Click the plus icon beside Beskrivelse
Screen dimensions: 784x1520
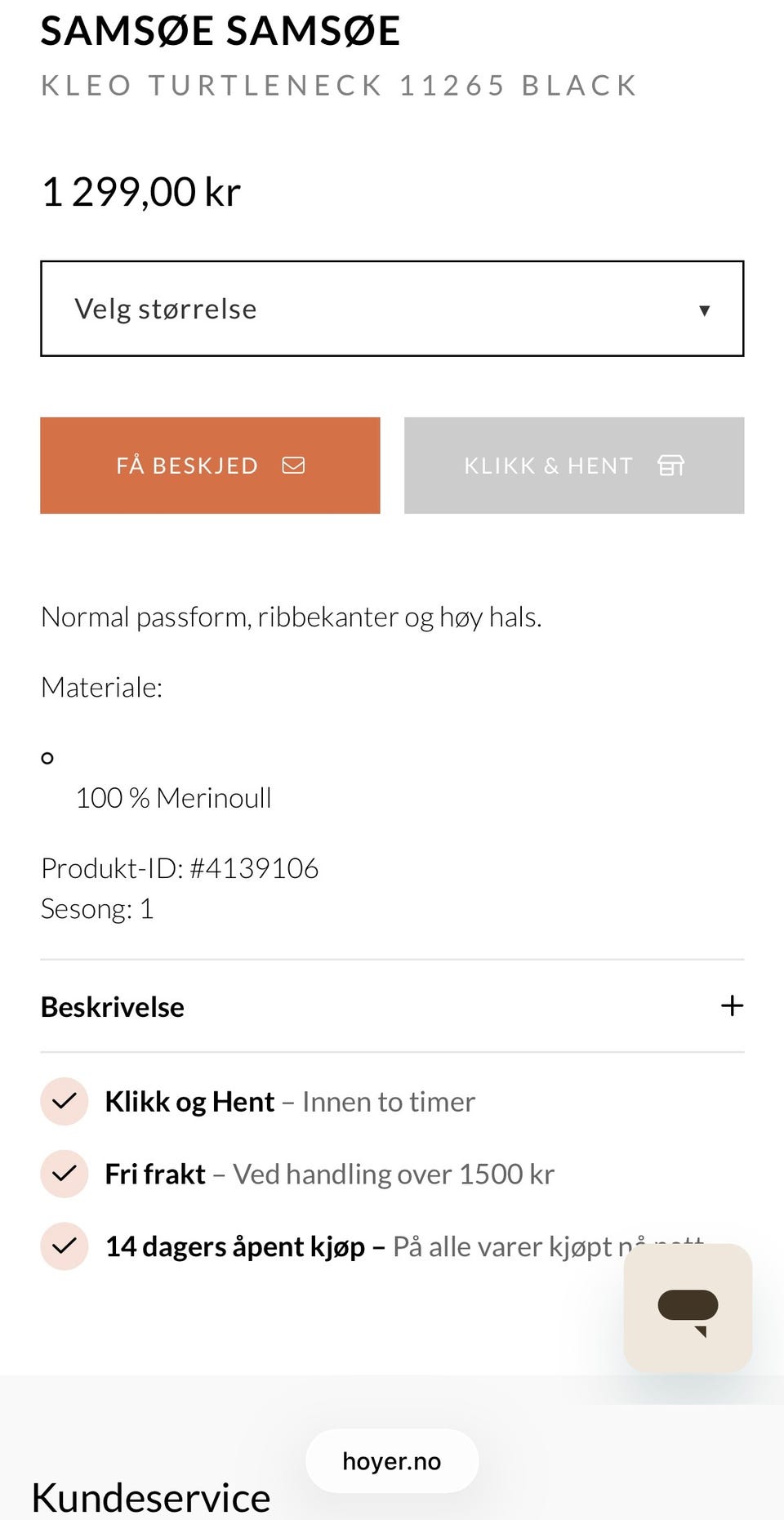732,1005
